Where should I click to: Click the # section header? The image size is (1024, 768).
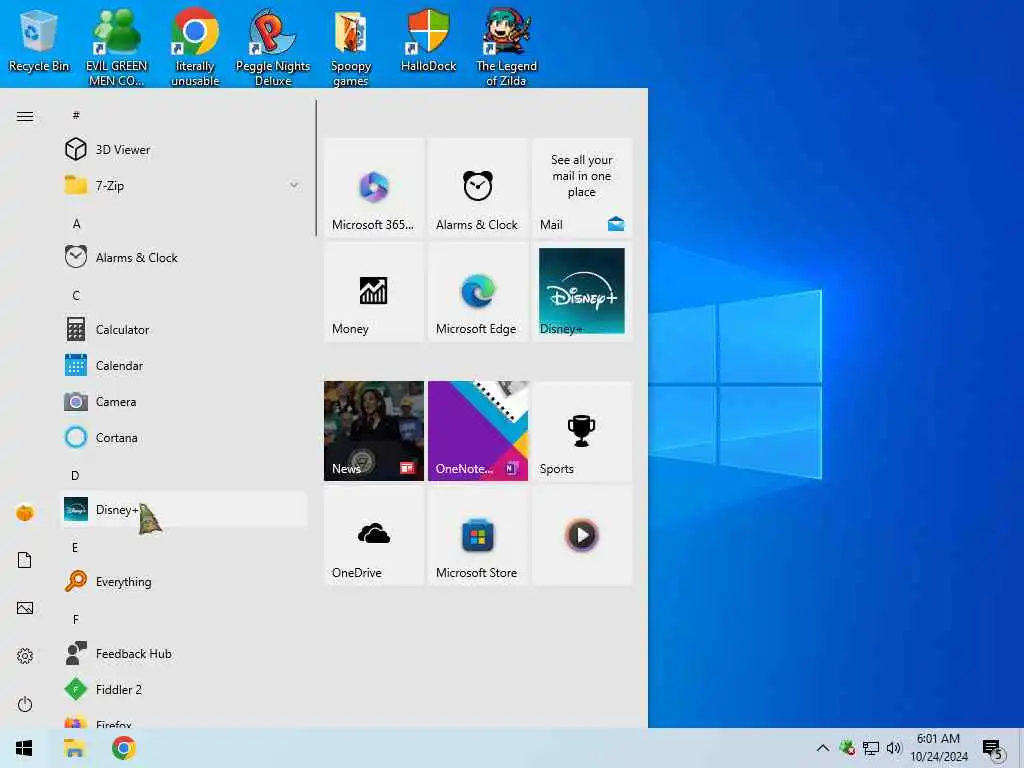pos(76,116)
